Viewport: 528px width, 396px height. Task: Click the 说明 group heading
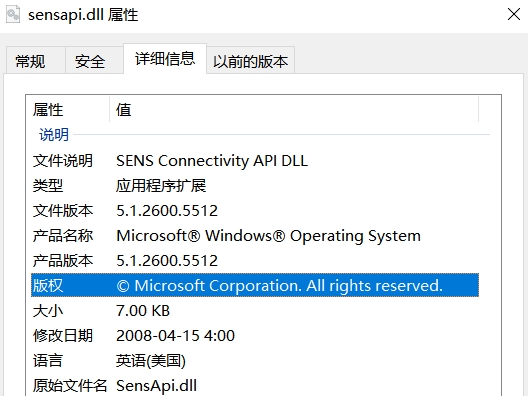pyautogui.click(x=54, y=135)
